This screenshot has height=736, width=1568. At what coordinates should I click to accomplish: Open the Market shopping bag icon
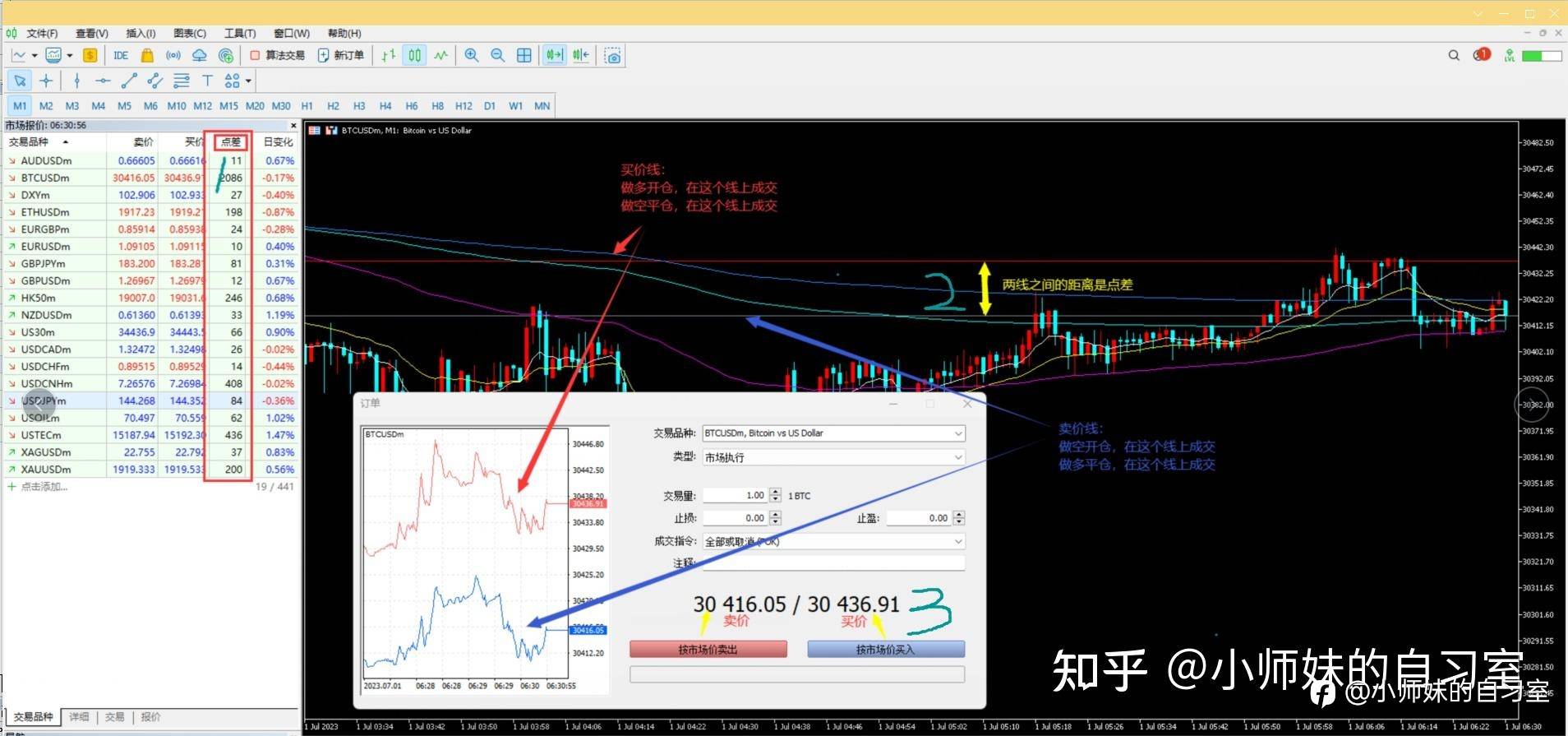tap(147, 55)
